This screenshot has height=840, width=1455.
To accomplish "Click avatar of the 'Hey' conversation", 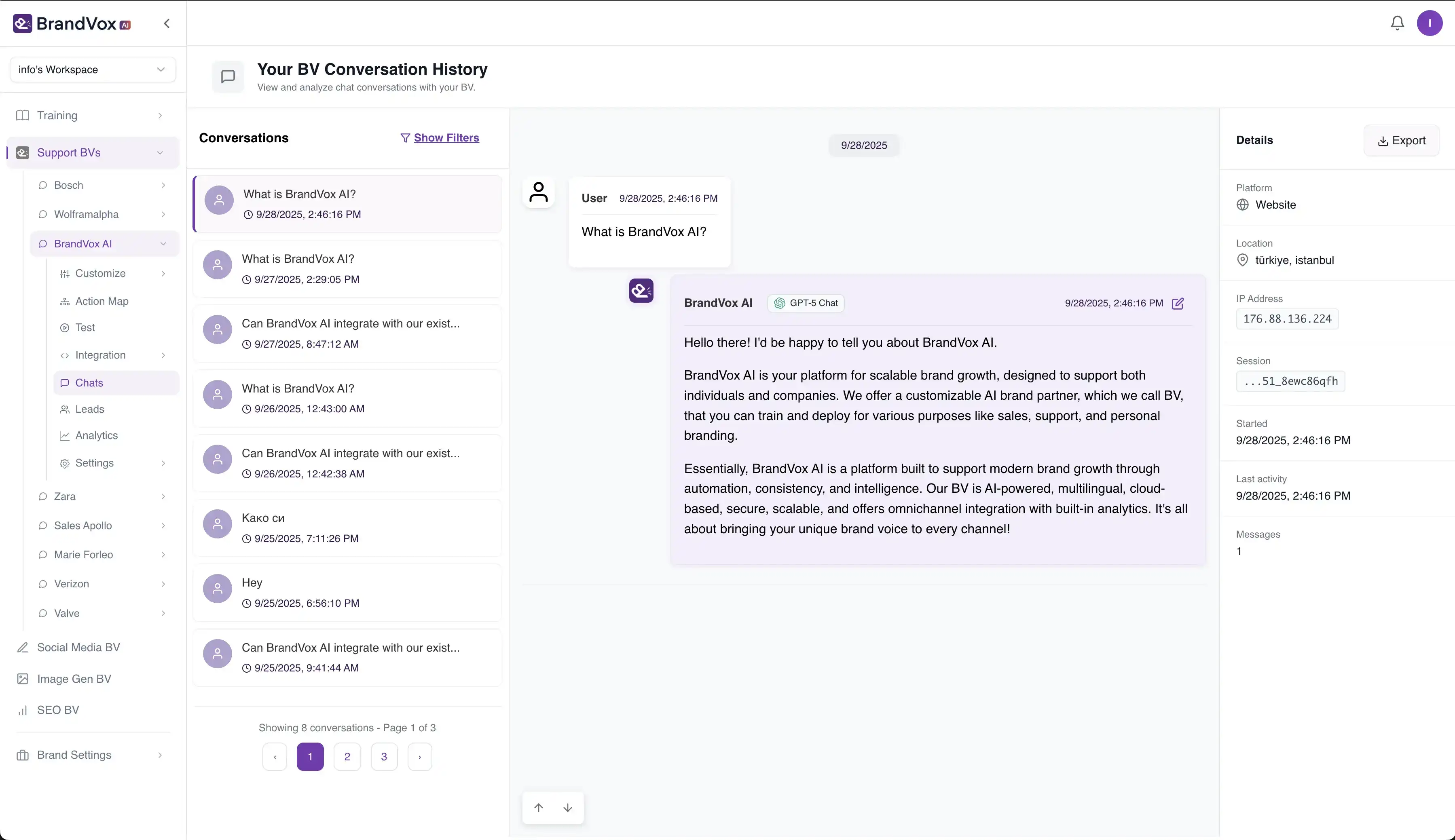I will pyautogui.click(x=218, y=589).
